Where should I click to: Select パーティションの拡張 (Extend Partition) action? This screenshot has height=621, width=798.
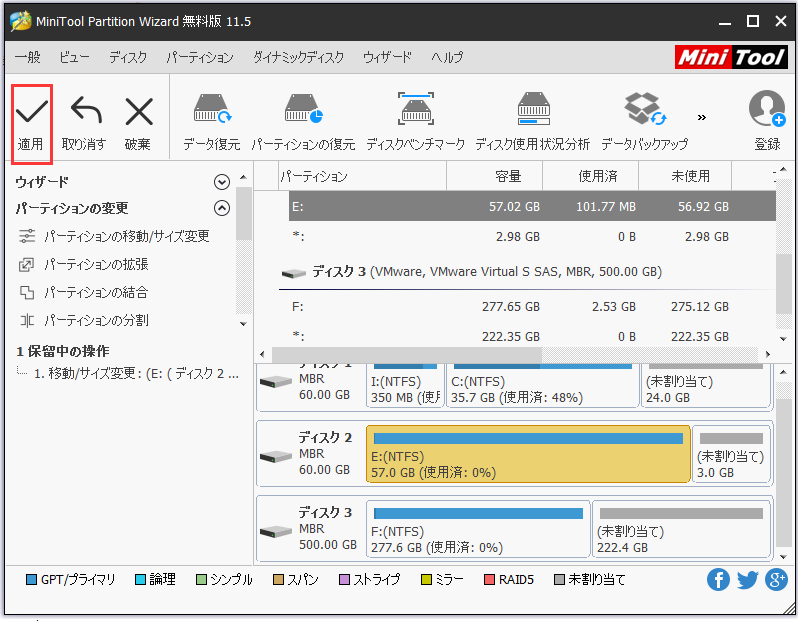83,264
